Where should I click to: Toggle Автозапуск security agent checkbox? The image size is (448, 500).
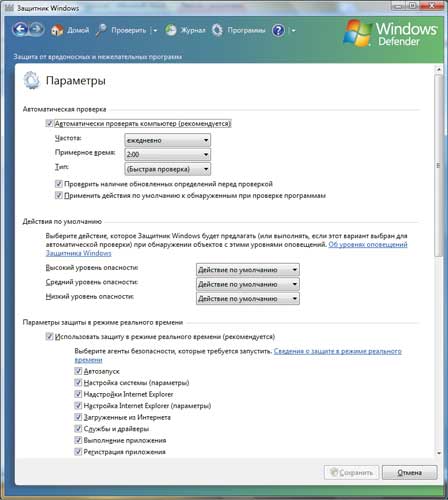point(78,371)
